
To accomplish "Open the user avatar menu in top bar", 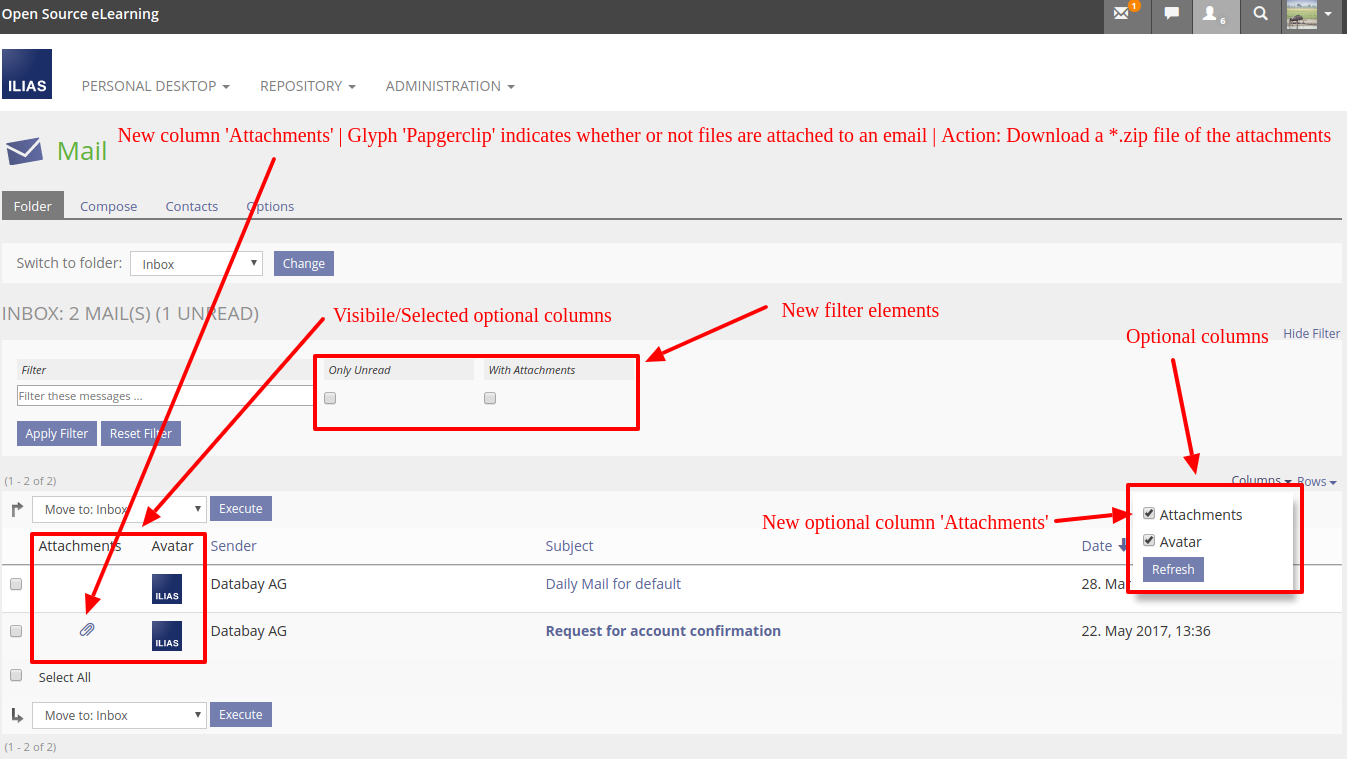I will tap(1310, 15).
